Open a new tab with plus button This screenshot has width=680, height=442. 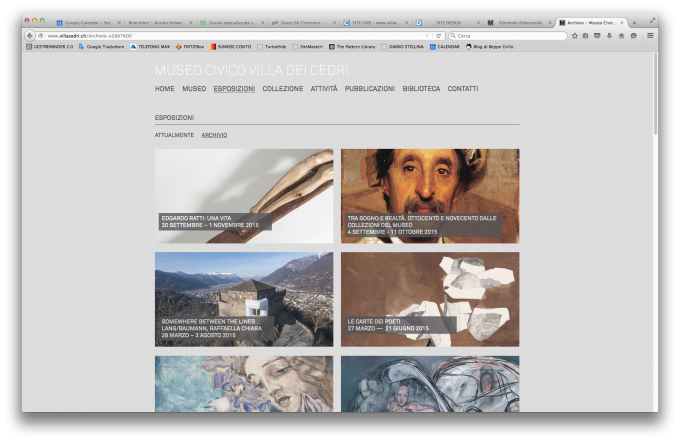click(634, 23)
